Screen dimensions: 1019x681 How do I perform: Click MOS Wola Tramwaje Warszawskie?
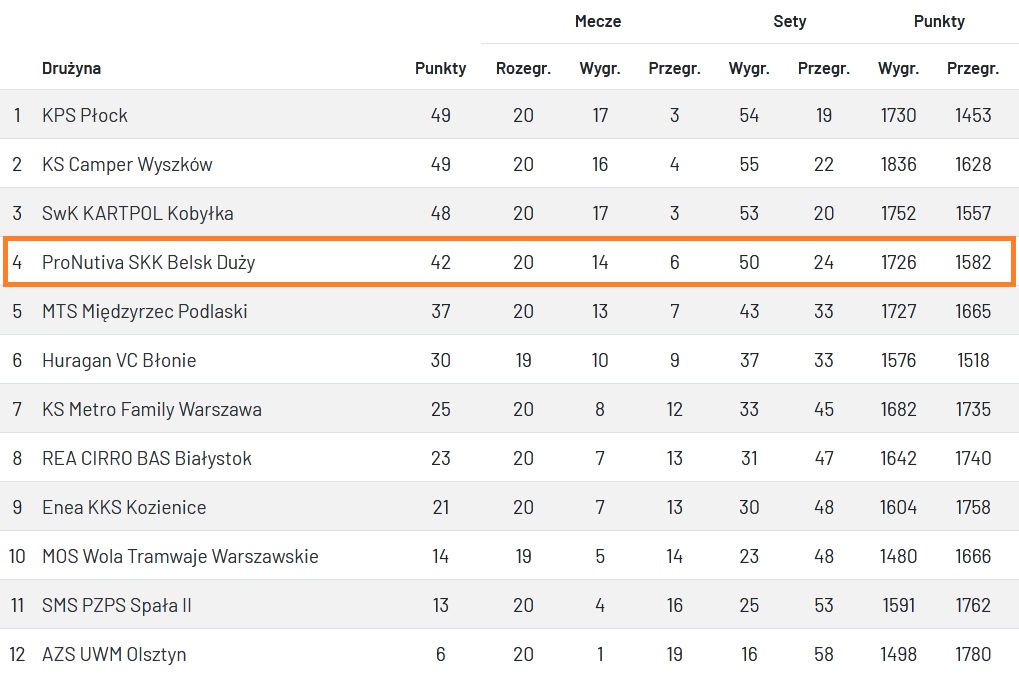coord(180,556)
